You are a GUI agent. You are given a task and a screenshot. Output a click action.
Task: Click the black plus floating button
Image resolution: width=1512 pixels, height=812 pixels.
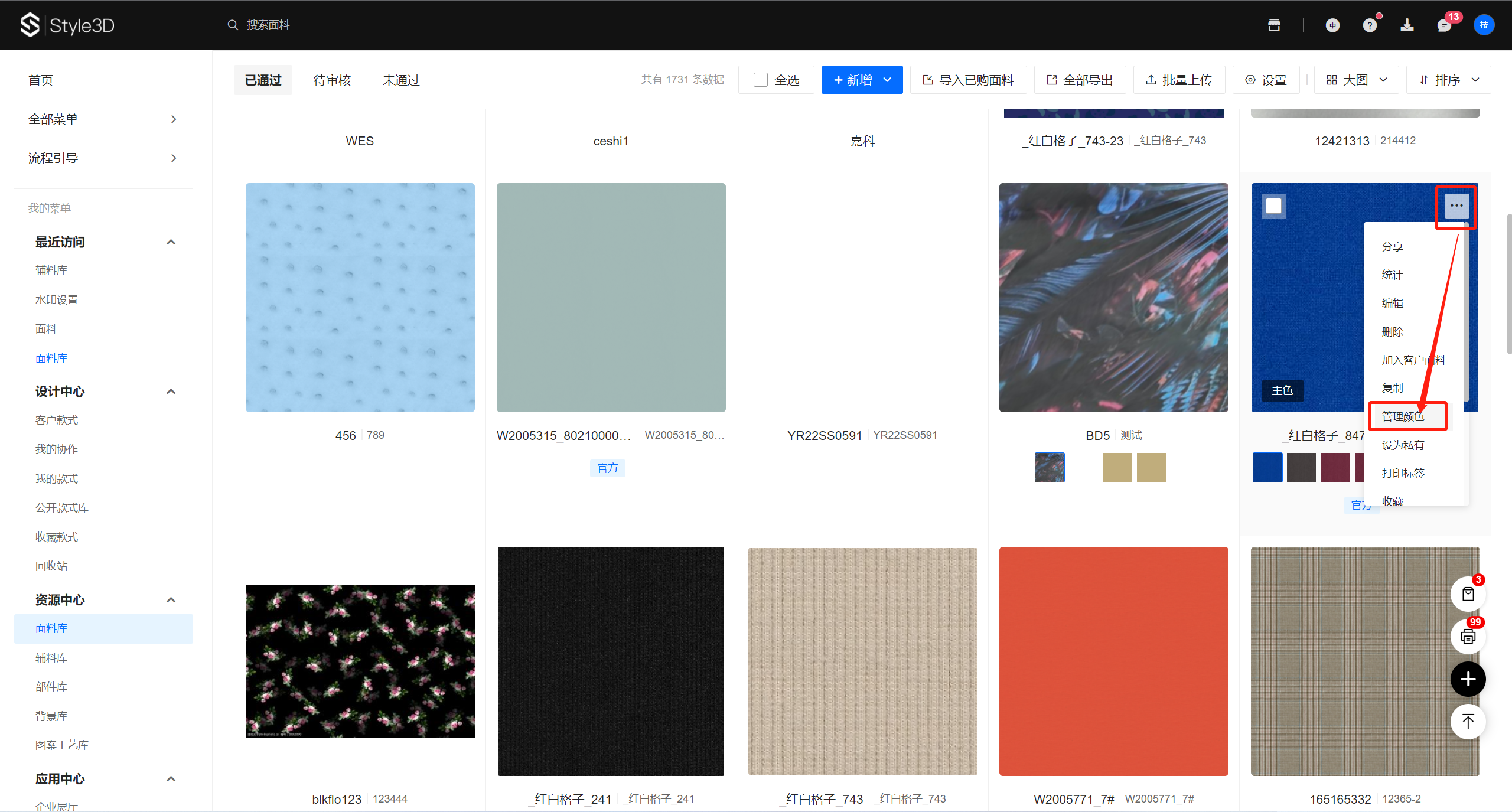pos(1468,679)
